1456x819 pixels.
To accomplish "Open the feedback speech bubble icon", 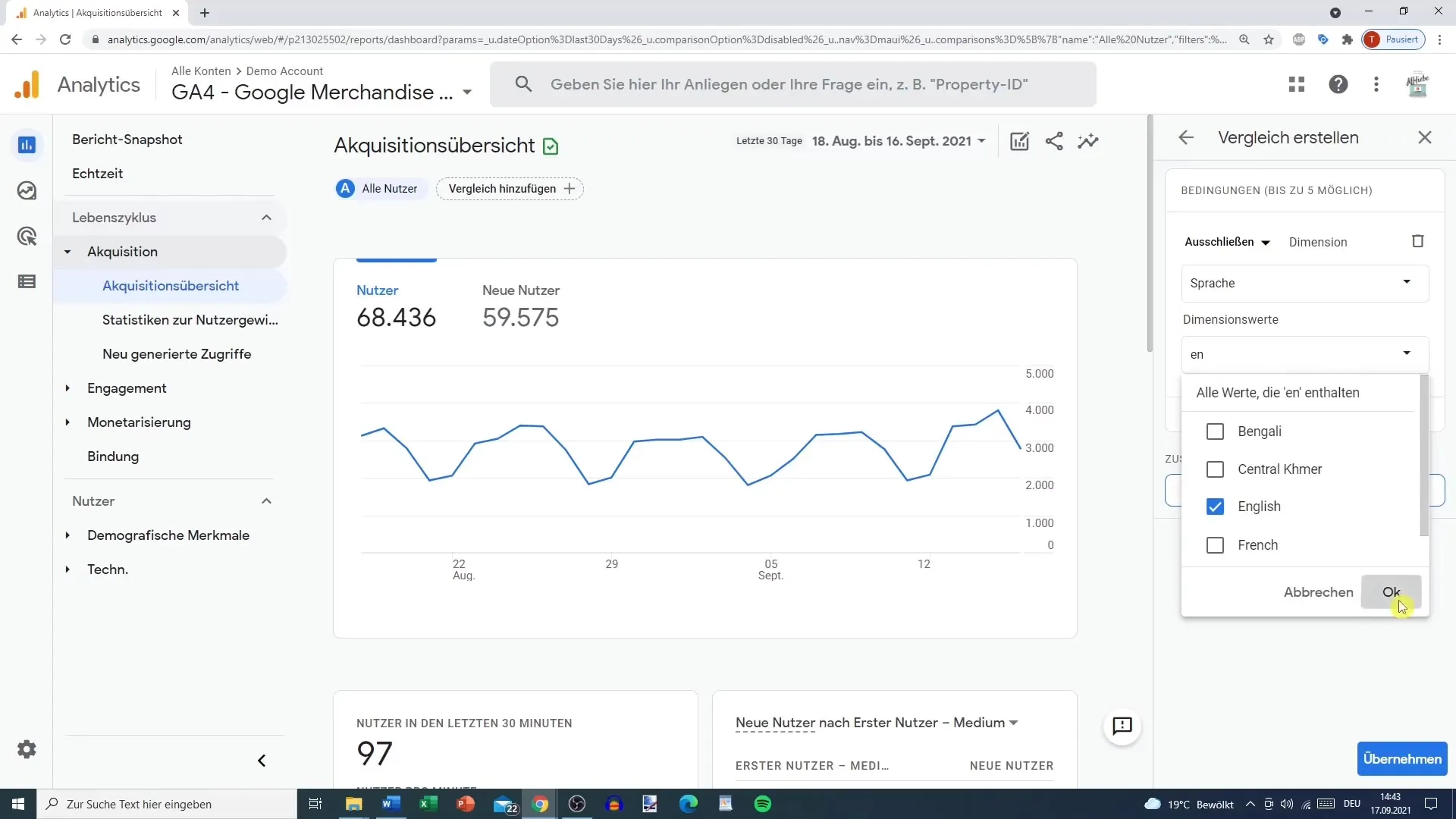I will [x=1122, y=726].
